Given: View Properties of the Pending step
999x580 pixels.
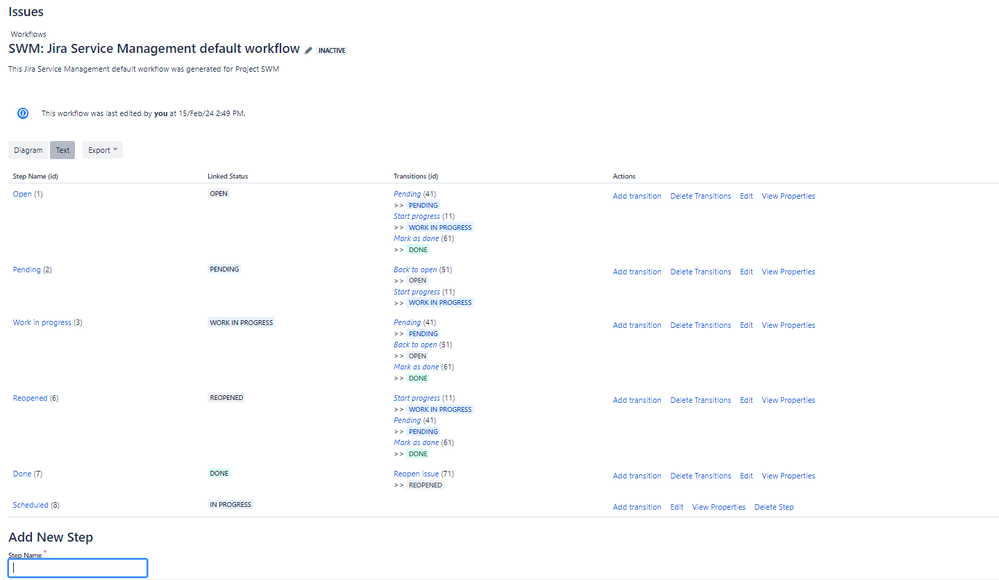Looking at the screenshot, I should click(789, 272).
